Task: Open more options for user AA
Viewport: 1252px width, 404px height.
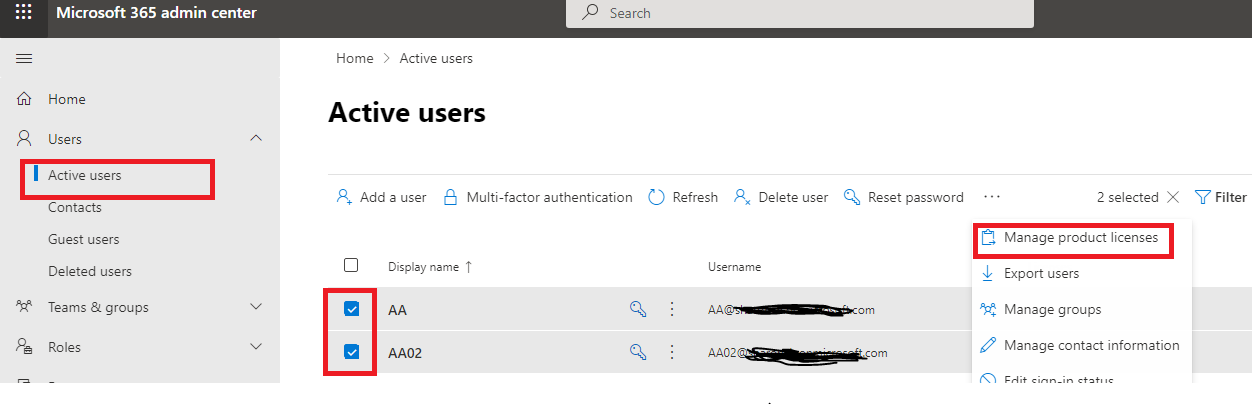Action: [673, 310]
